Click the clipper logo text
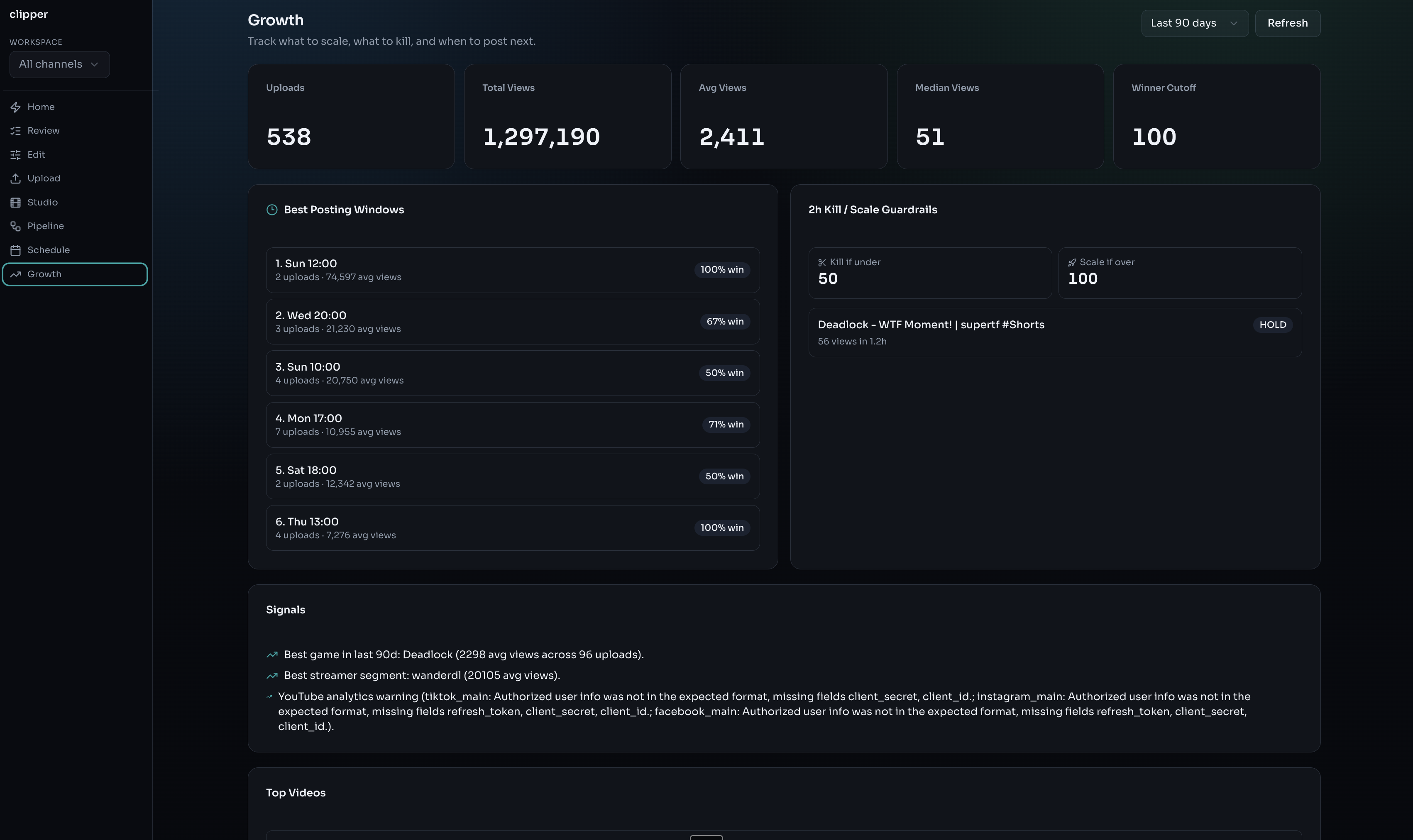1413x840 pixels. 28,14
